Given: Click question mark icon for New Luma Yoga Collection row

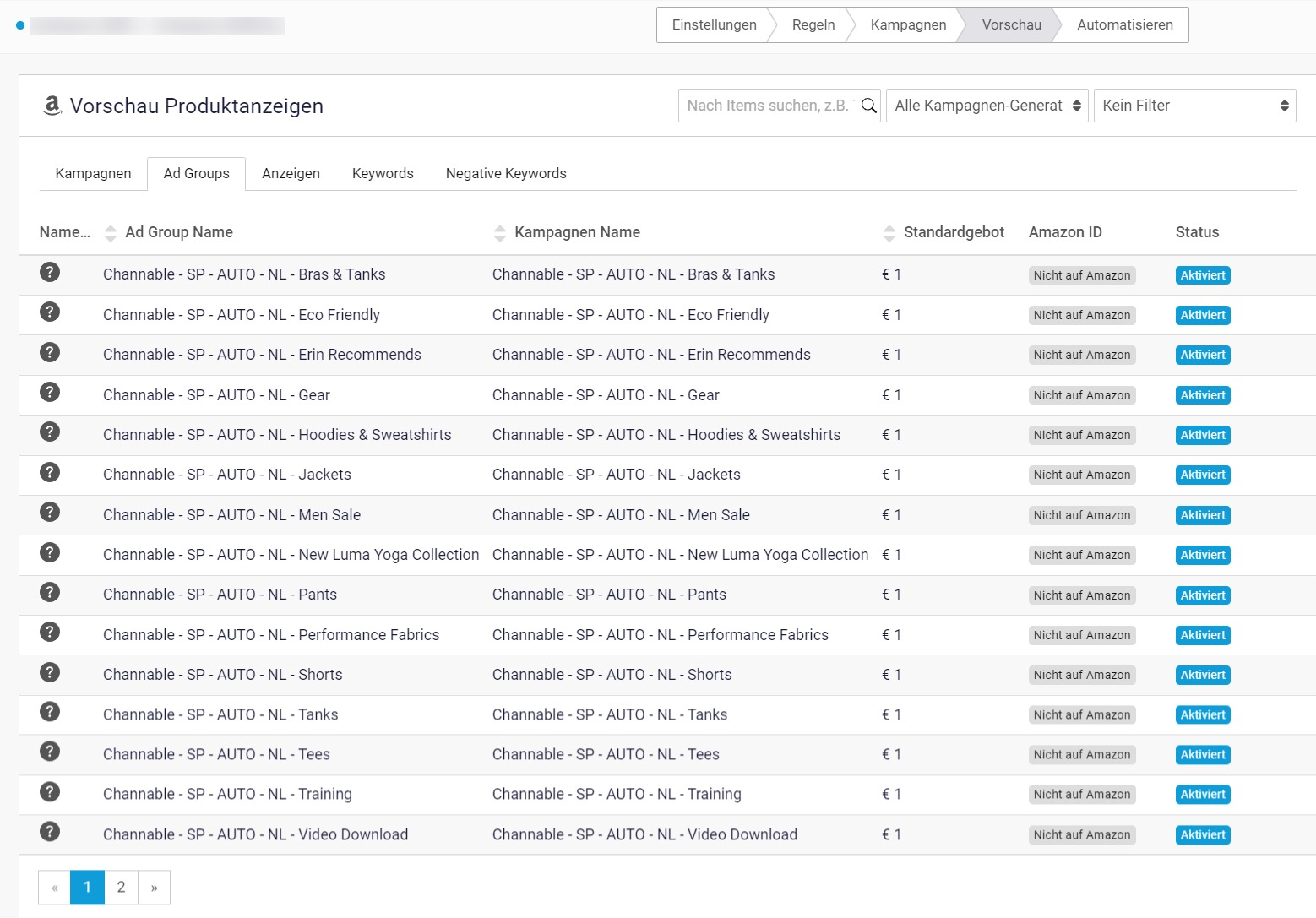Looking at the screenshot, I should [50, 551].
